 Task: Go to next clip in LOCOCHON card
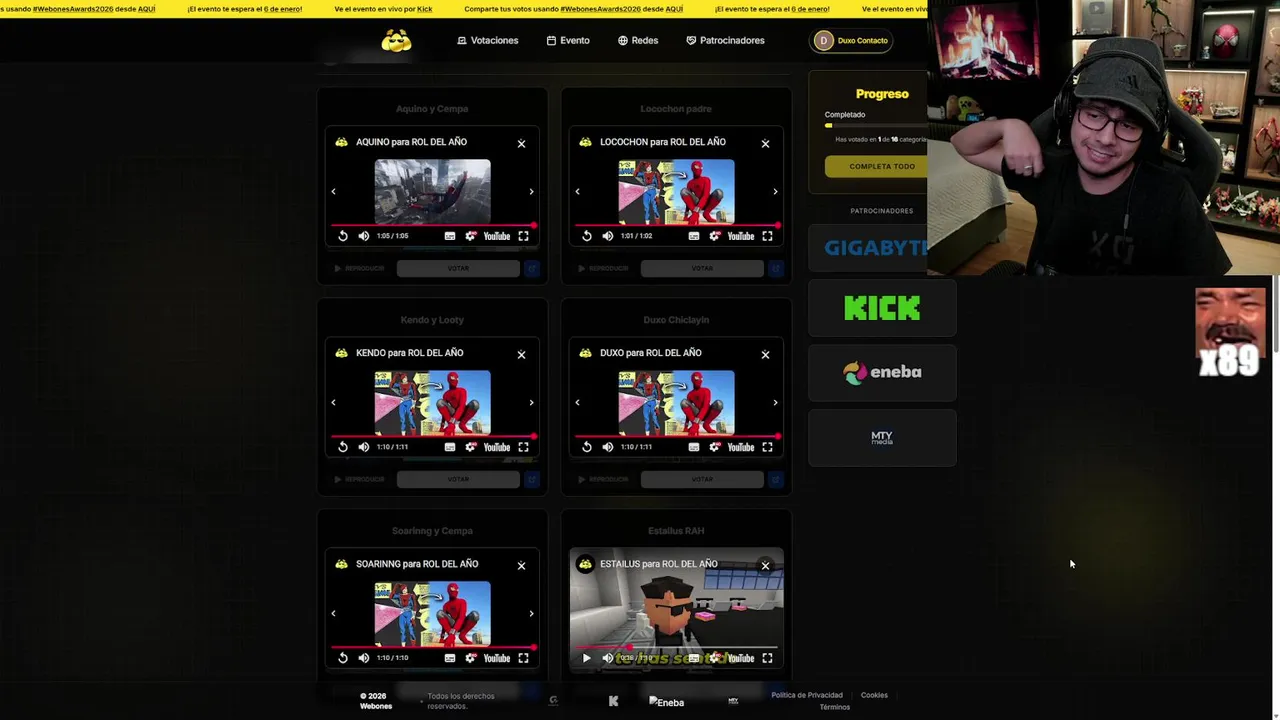(775, 191)
